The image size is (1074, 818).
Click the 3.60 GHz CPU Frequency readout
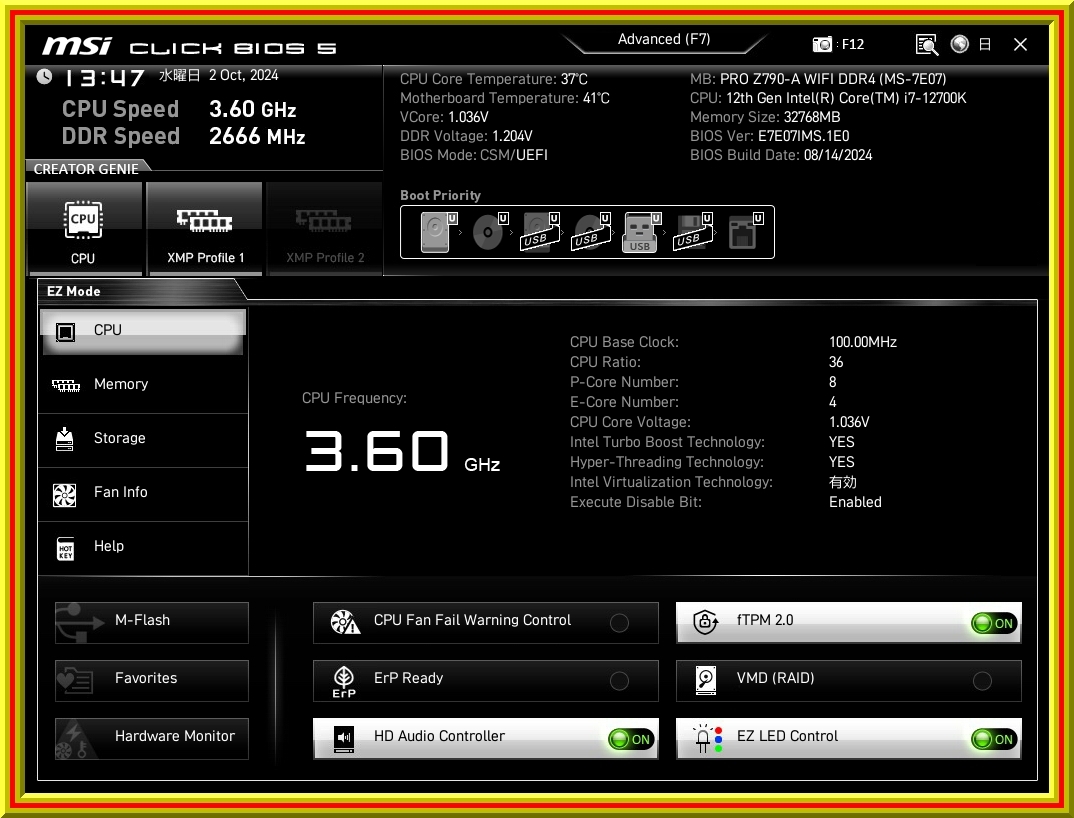[402, 451]
